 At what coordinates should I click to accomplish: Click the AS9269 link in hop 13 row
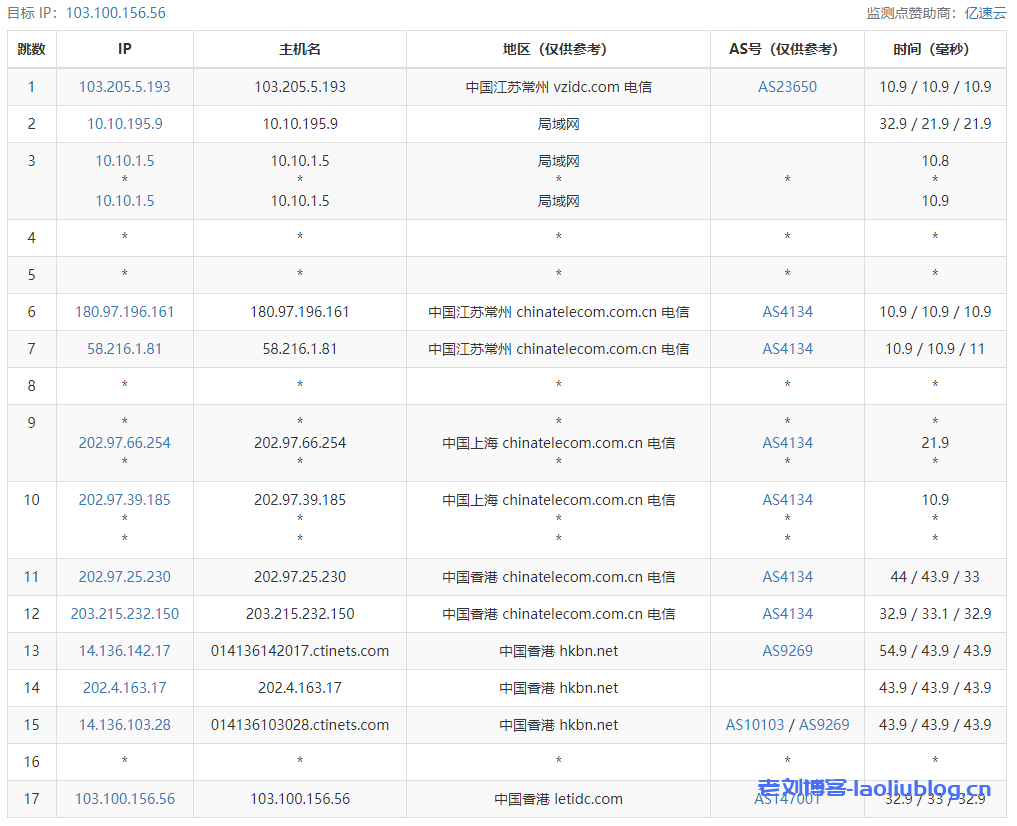[x=787, y=651]
